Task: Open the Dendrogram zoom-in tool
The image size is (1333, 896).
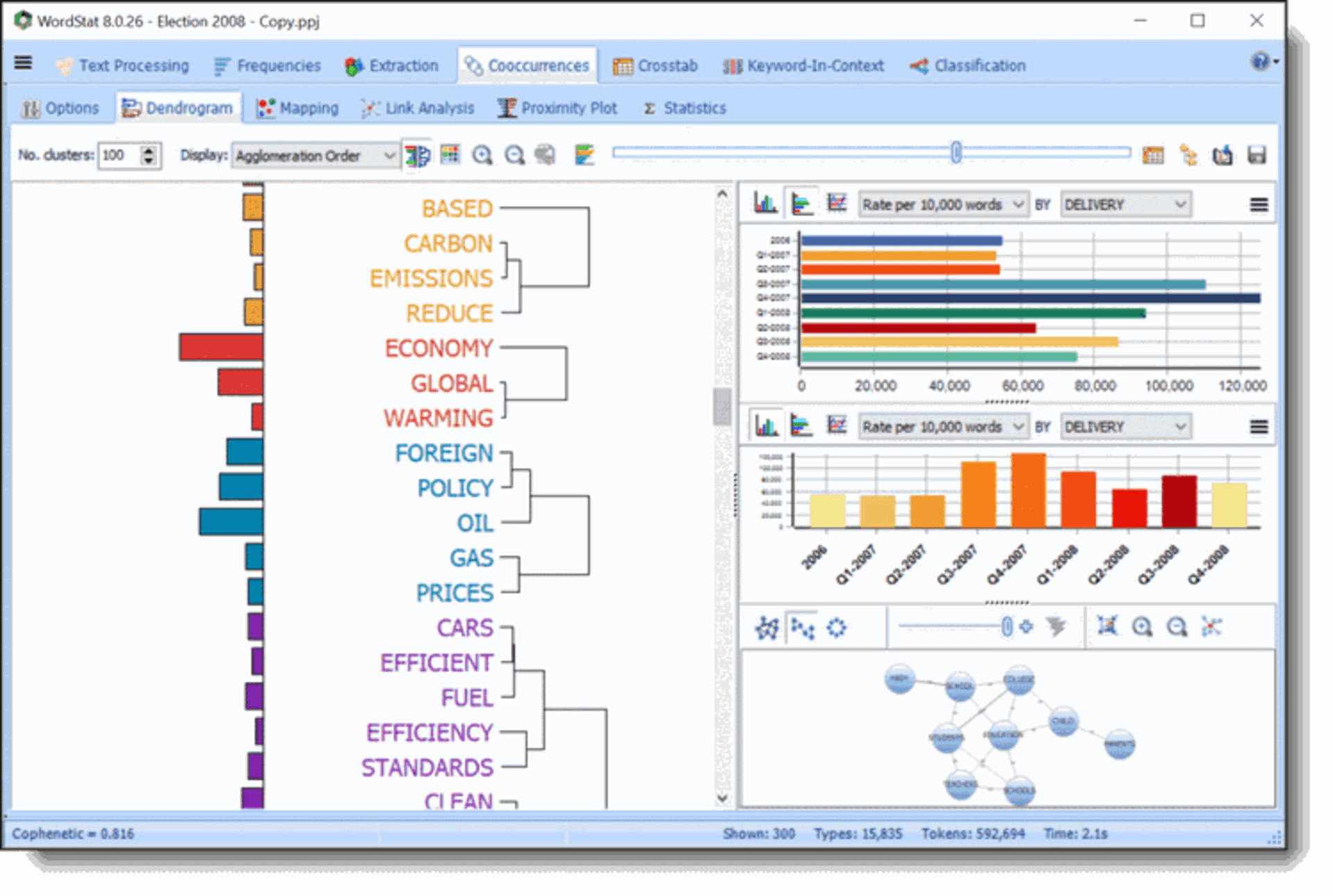Action: coord(482,155)
